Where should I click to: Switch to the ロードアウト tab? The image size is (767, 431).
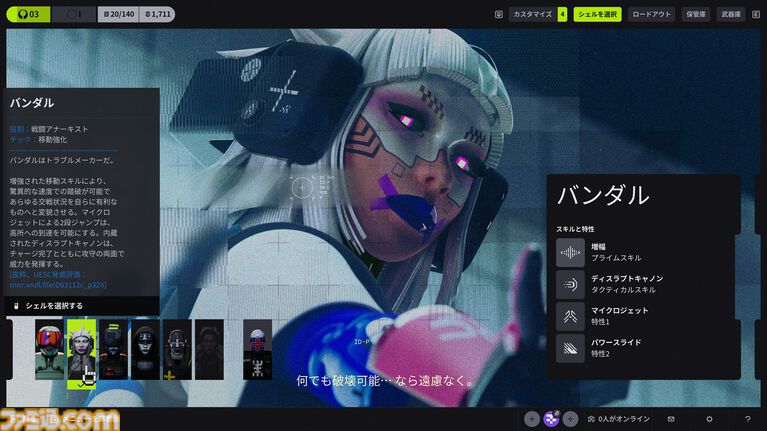pos(652,14)
